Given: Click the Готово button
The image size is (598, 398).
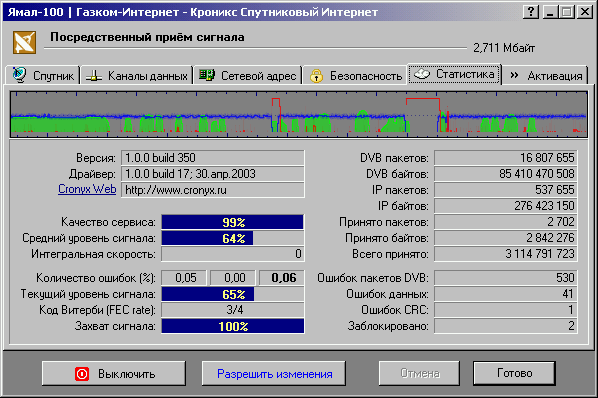Looking at the screenshot, I should (x=514, y=373).
